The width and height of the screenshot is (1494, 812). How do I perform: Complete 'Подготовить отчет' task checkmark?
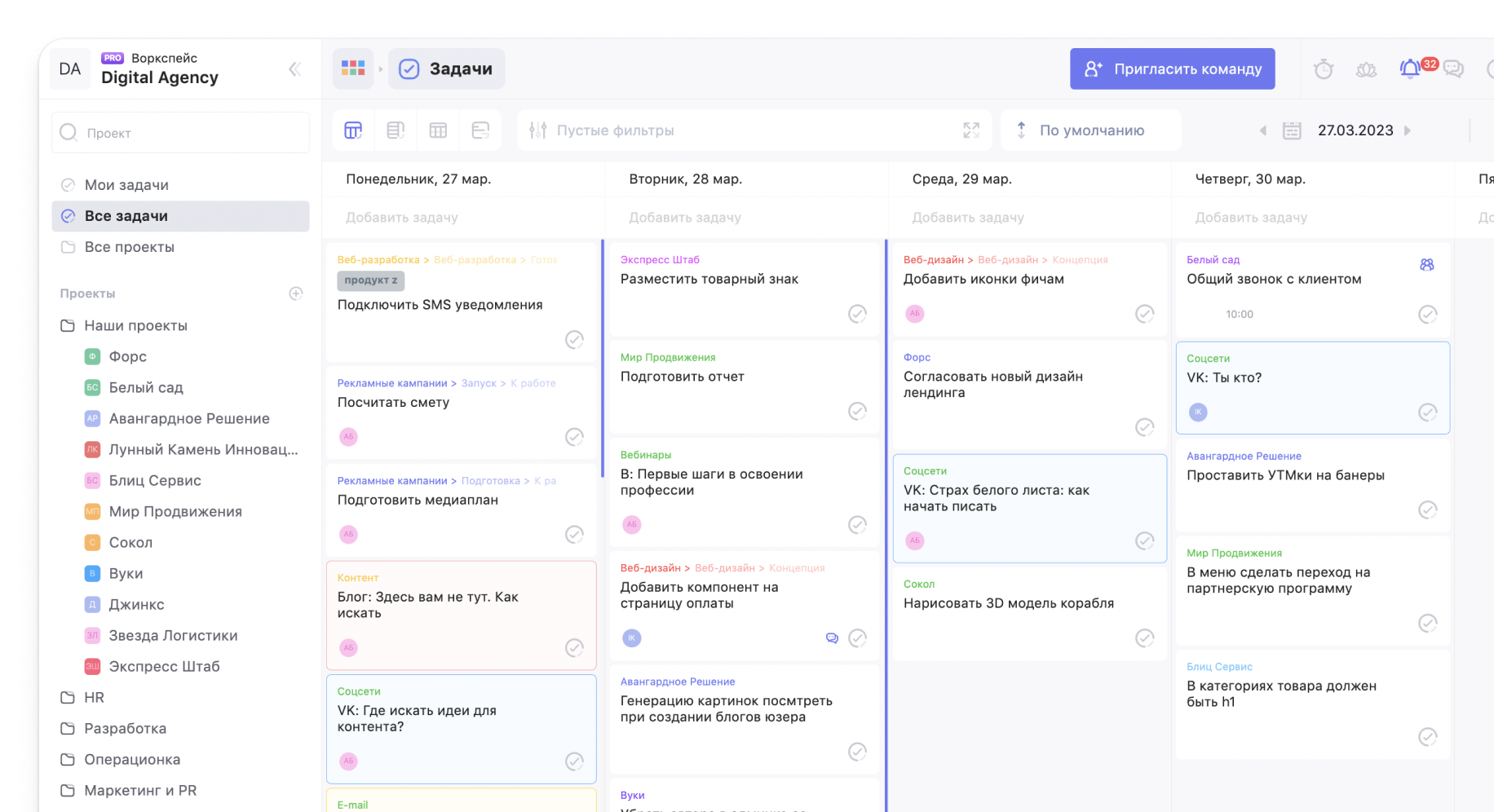(858, 412)
